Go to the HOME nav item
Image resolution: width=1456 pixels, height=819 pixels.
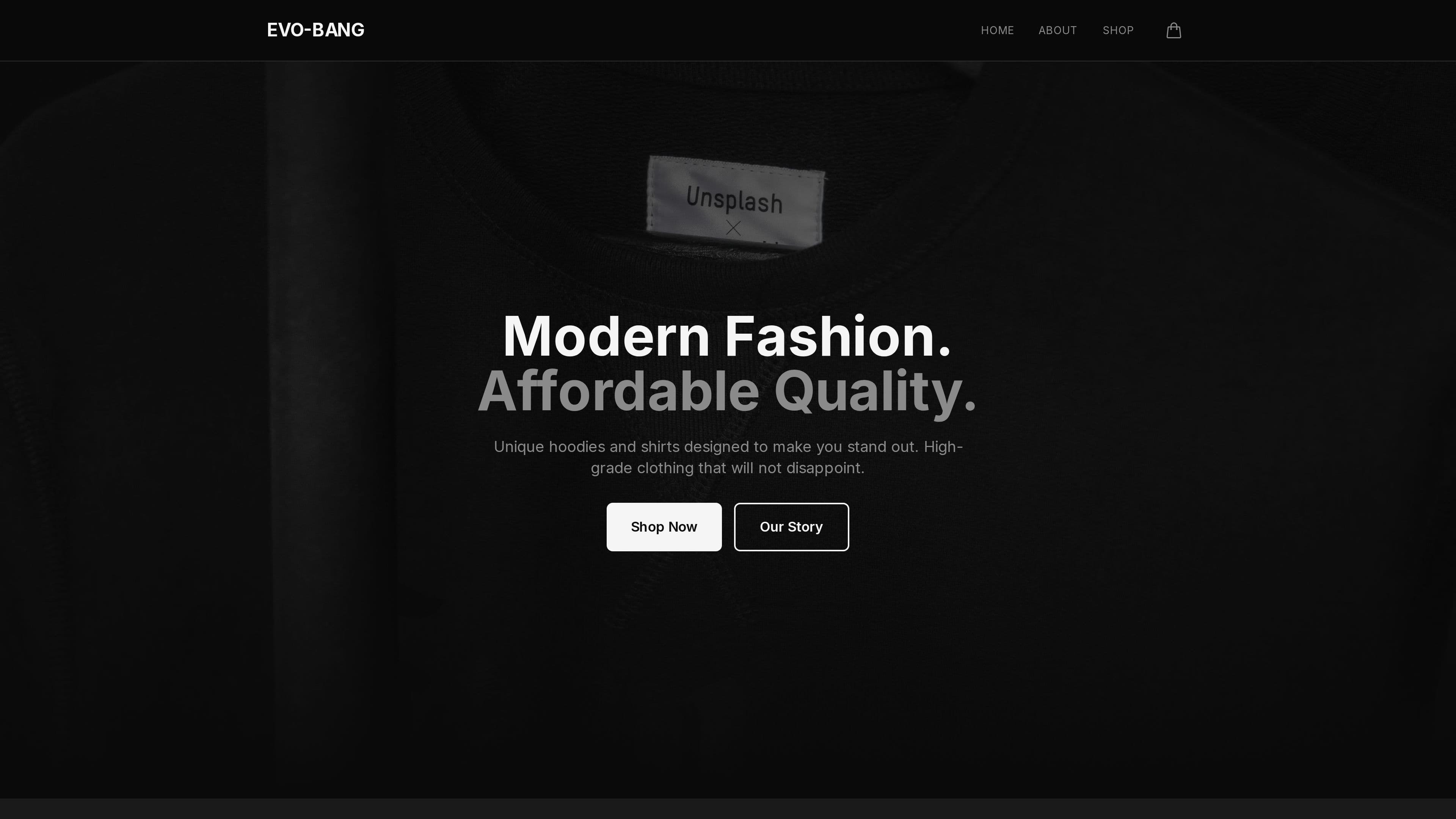point(997,30)
